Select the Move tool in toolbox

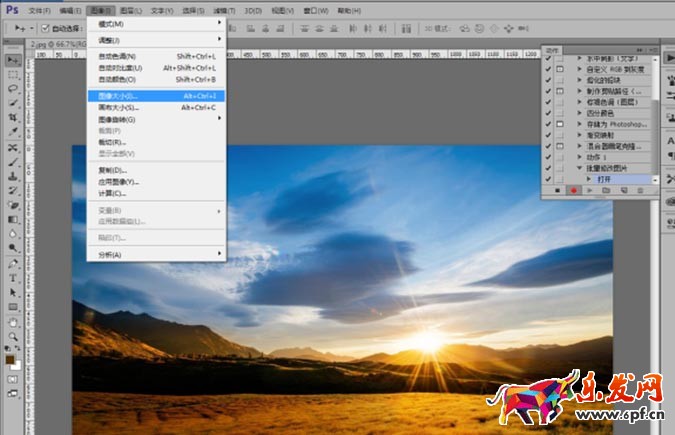14,61
